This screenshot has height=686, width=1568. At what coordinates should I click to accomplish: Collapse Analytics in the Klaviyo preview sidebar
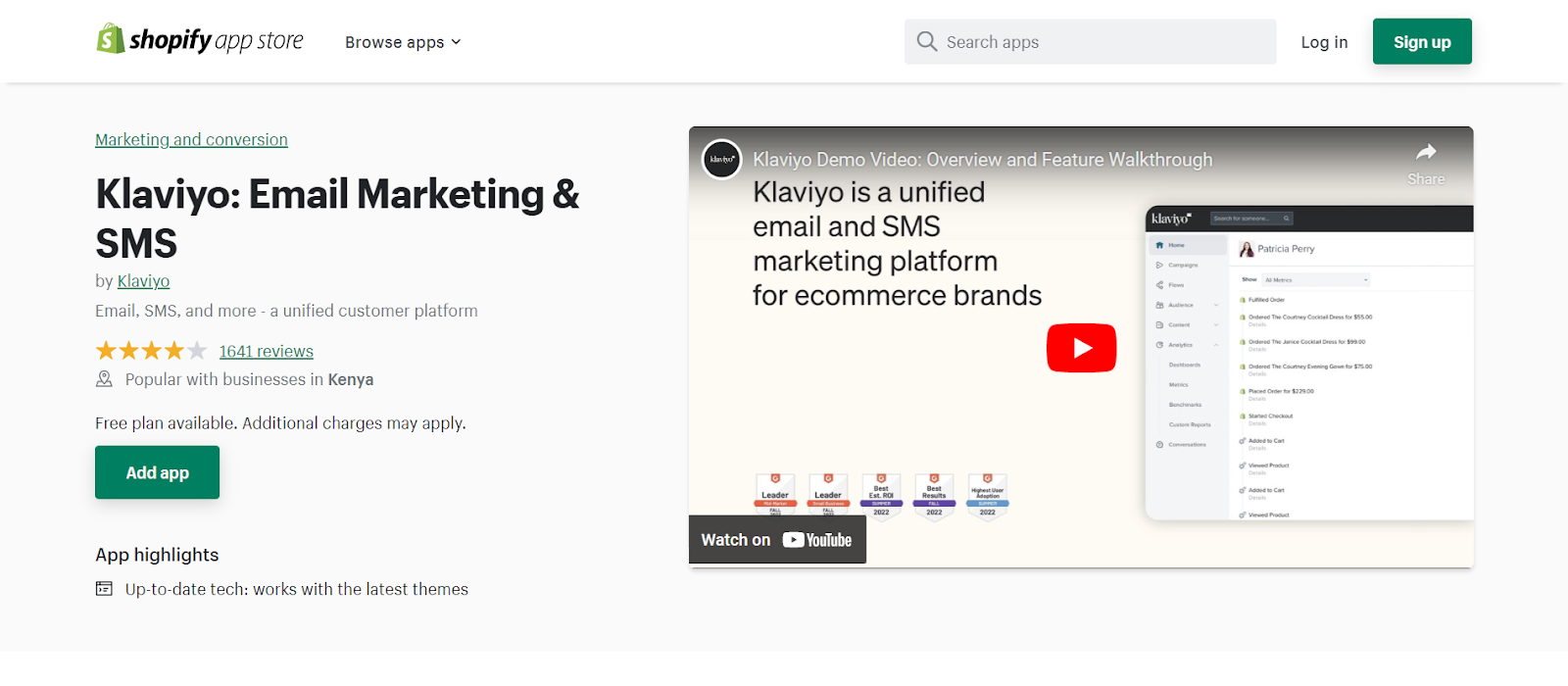(1188, 345)
